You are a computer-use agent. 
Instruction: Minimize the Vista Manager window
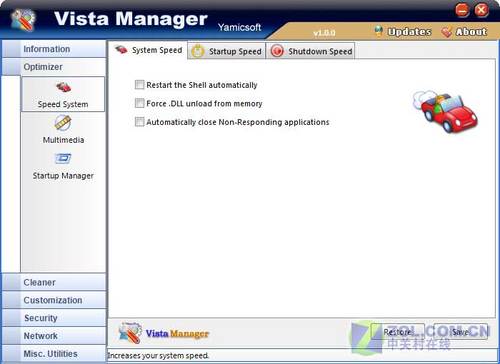(x=462, y=10)
